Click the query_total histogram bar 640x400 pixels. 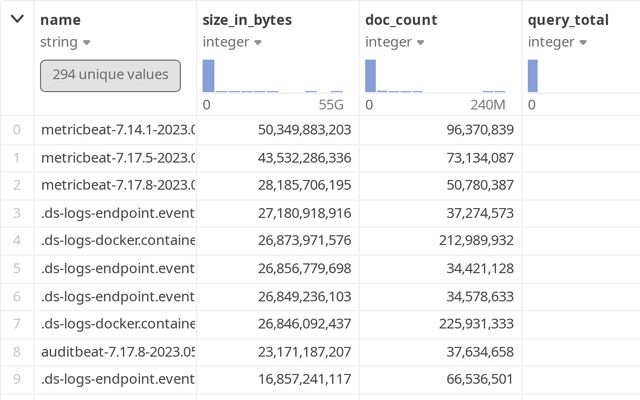[533, 76]
